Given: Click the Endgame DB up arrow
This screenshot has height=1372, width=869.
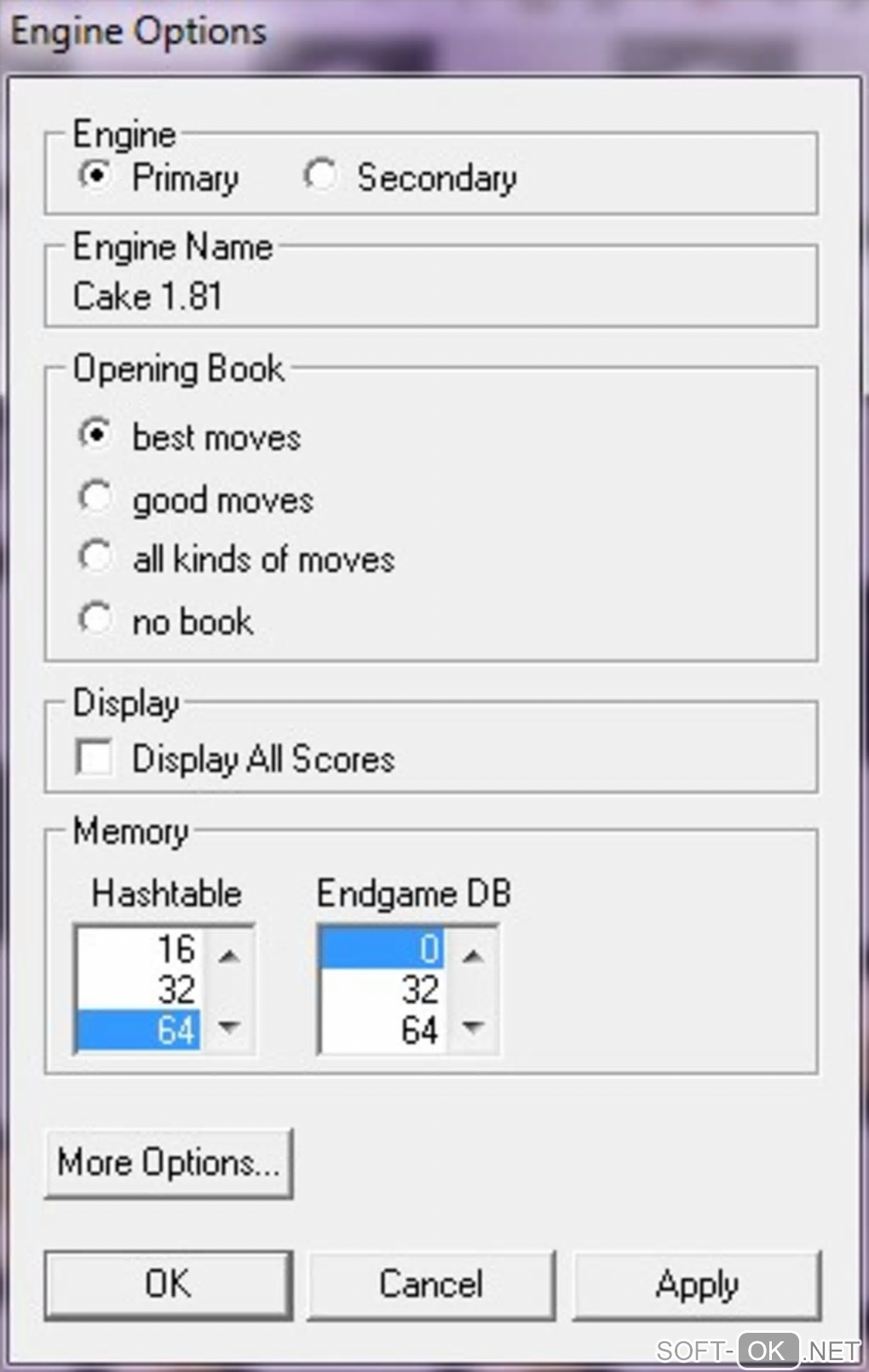Looking at the screenshot, I should (473, 956).
